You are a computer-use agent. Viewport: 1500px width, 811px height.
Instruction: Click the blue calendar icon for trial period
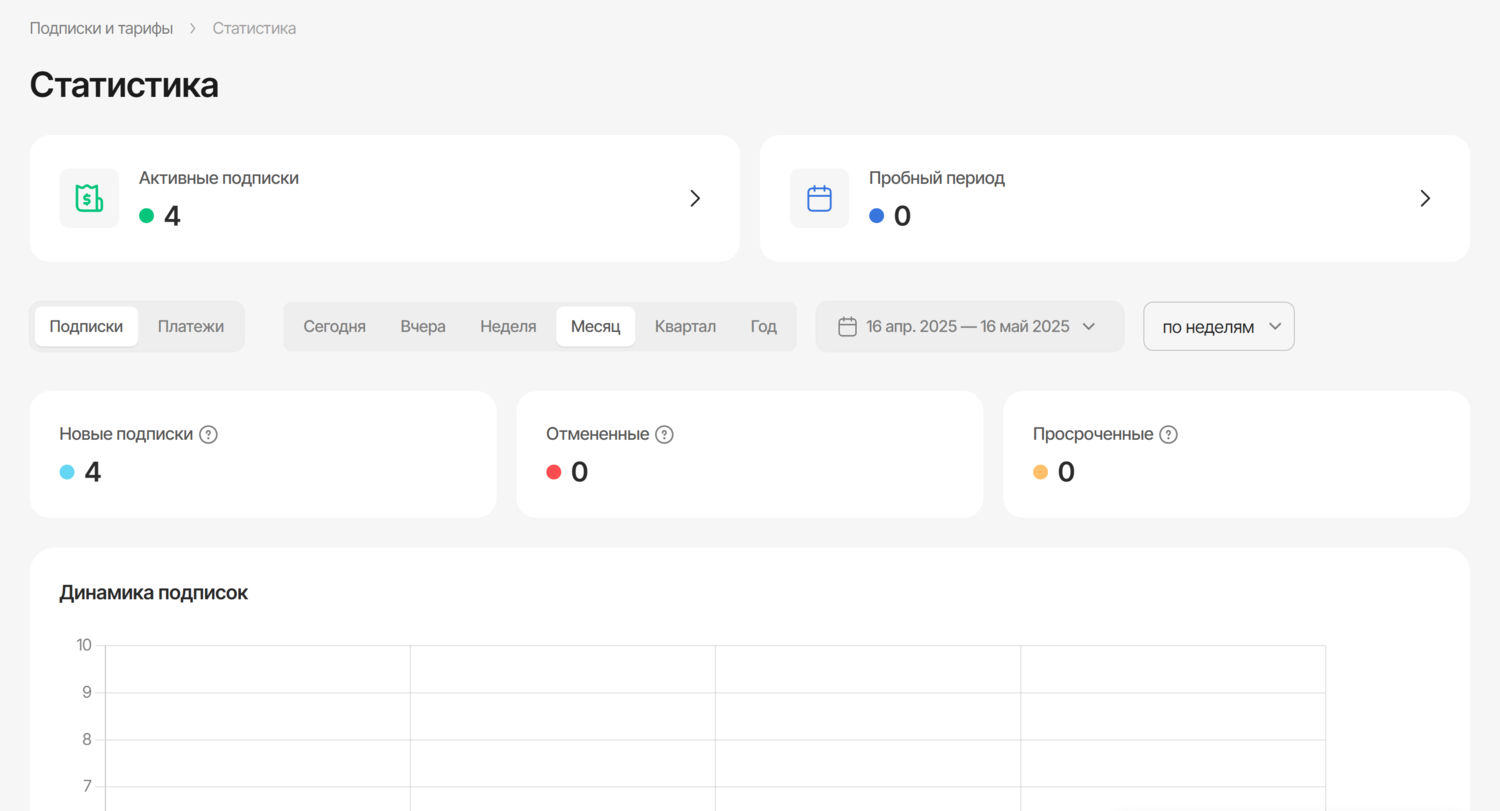(x=819, y=198)
